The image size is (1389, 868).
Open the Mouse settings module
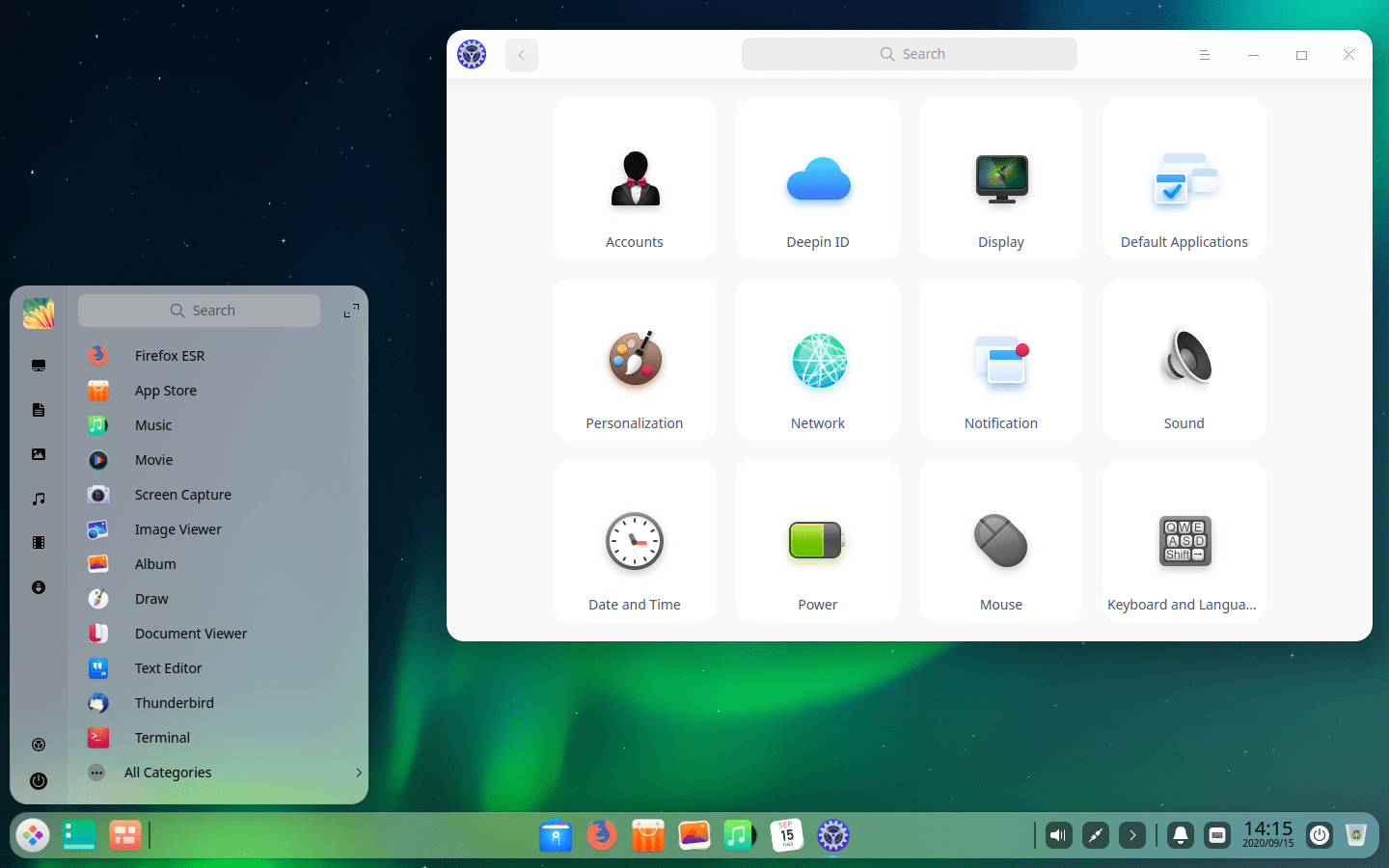pos(1000,541)
